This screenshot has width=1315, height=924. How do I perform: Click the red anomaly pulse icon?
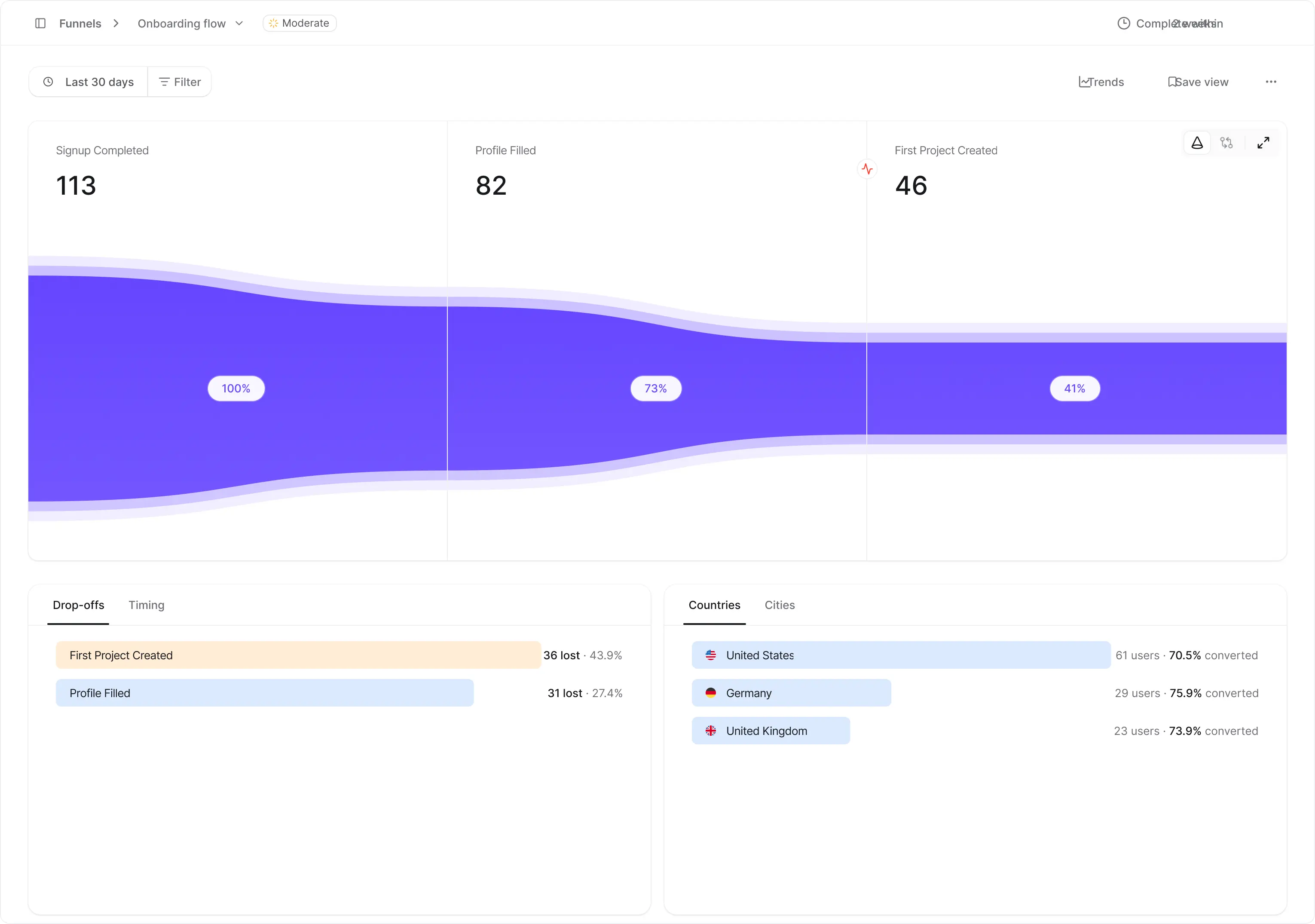pos(867,169)
